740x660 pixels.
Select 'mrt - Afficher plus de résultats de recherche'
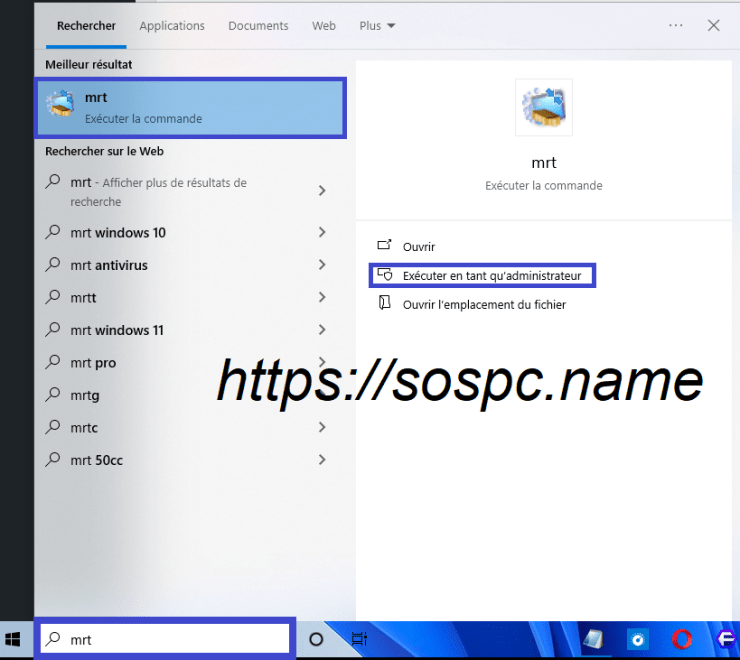159,192
